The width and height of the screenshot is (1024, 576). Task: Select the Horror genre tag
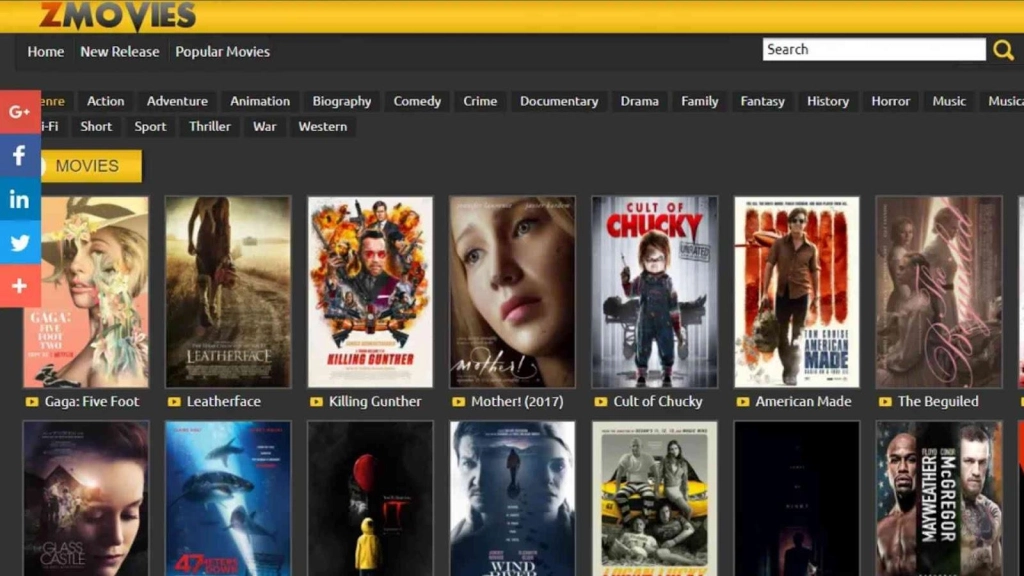[890, 101]
